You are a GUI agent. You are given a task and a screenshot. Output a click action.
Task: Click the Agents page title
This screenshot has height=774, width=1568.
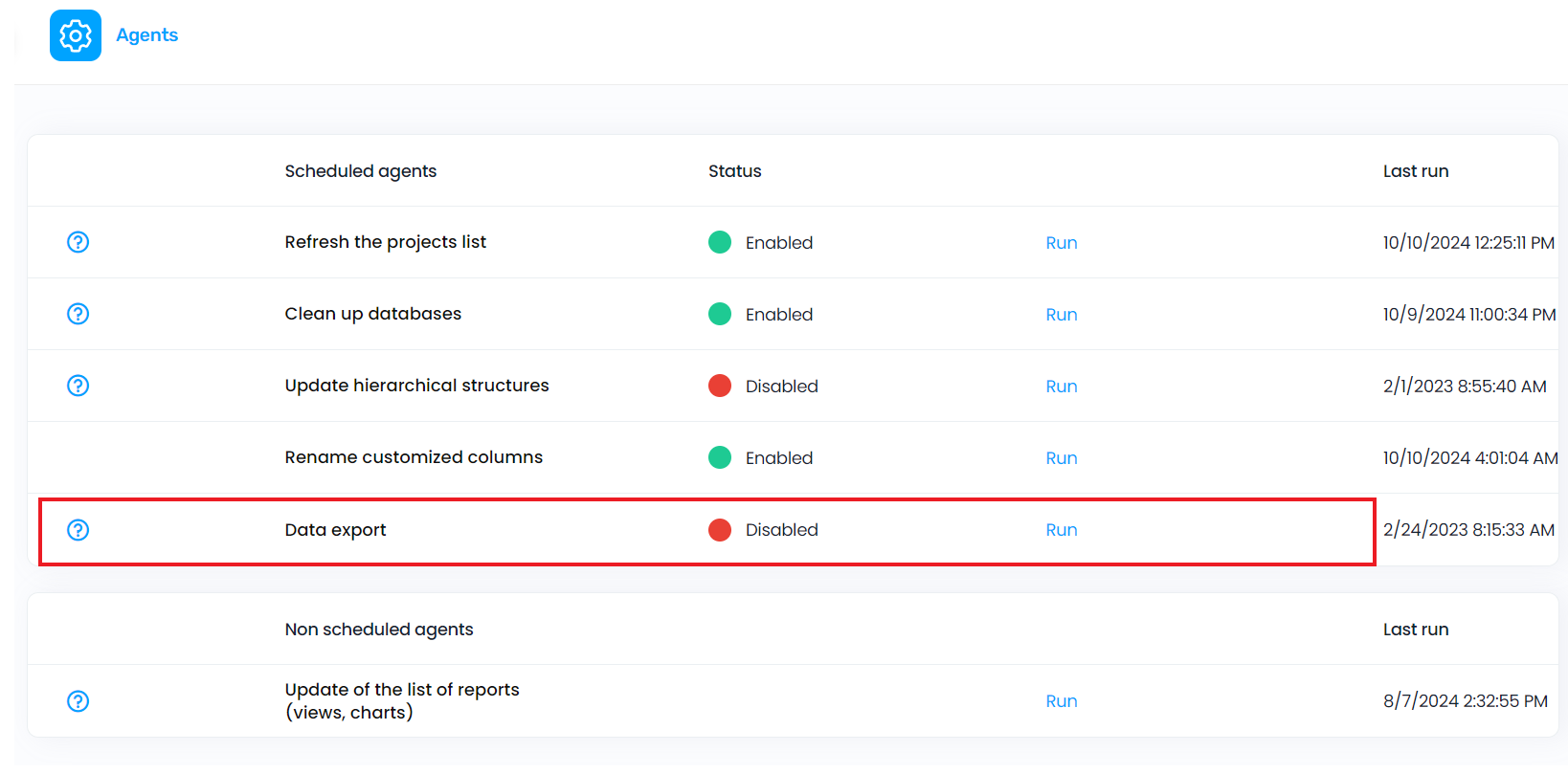[146, 35]
